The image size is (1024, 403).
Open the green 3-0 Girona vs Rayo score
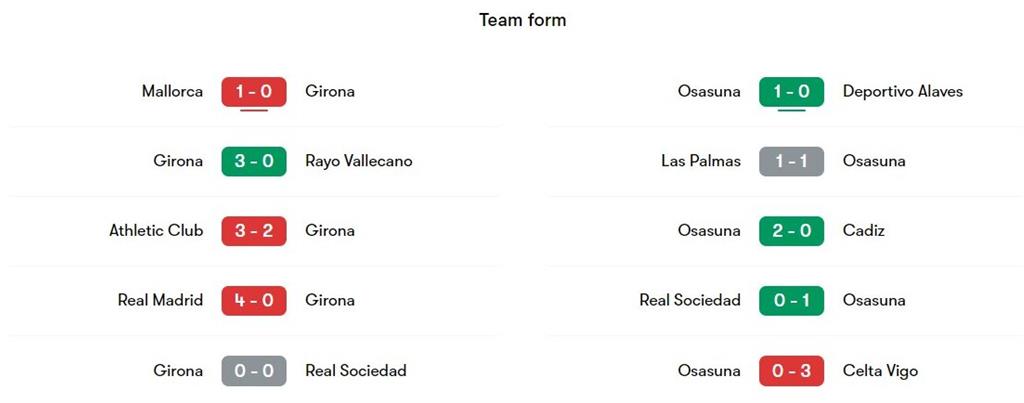pyautogui.click(x=254, y=161)
